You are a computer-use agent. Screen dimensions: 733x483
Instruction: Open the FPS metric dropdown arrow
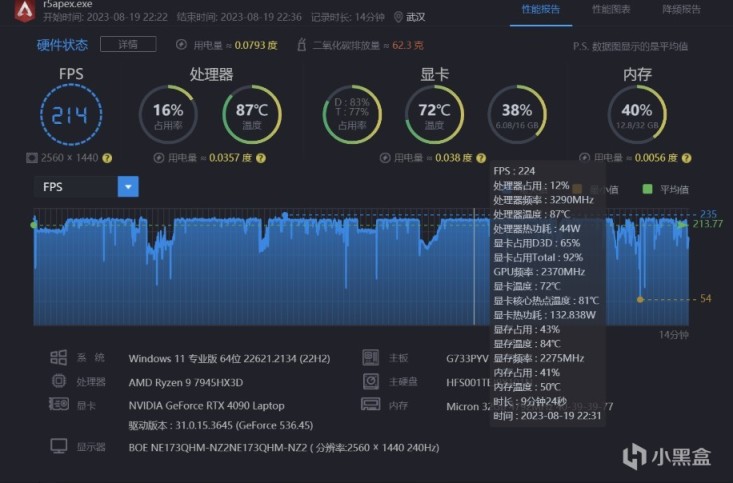(x=128, y=187)
